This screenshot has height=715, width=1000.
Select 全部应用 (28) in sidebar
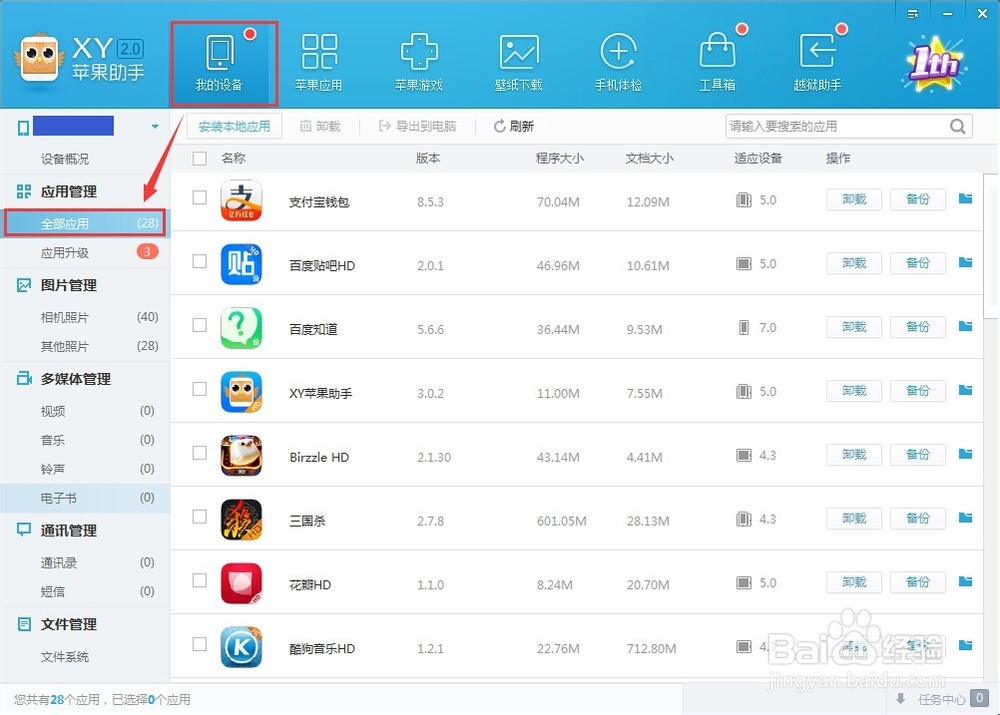pyautogui.click(x=85, y=223)
